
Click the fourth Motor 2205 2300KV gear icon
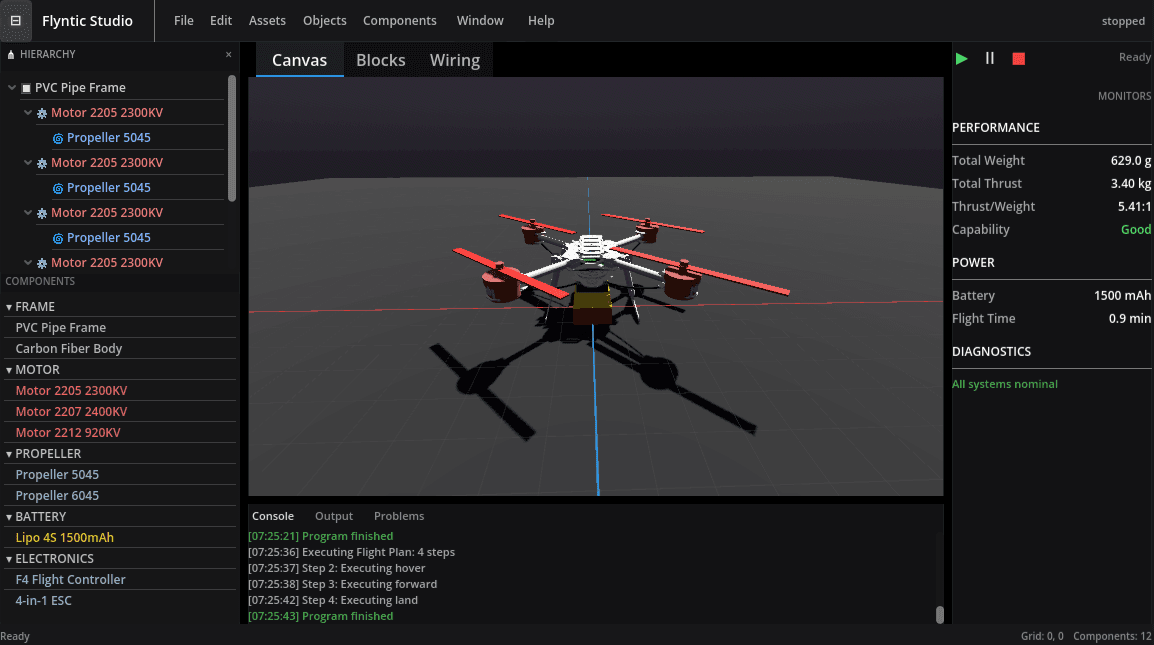[x=42, y=263]
